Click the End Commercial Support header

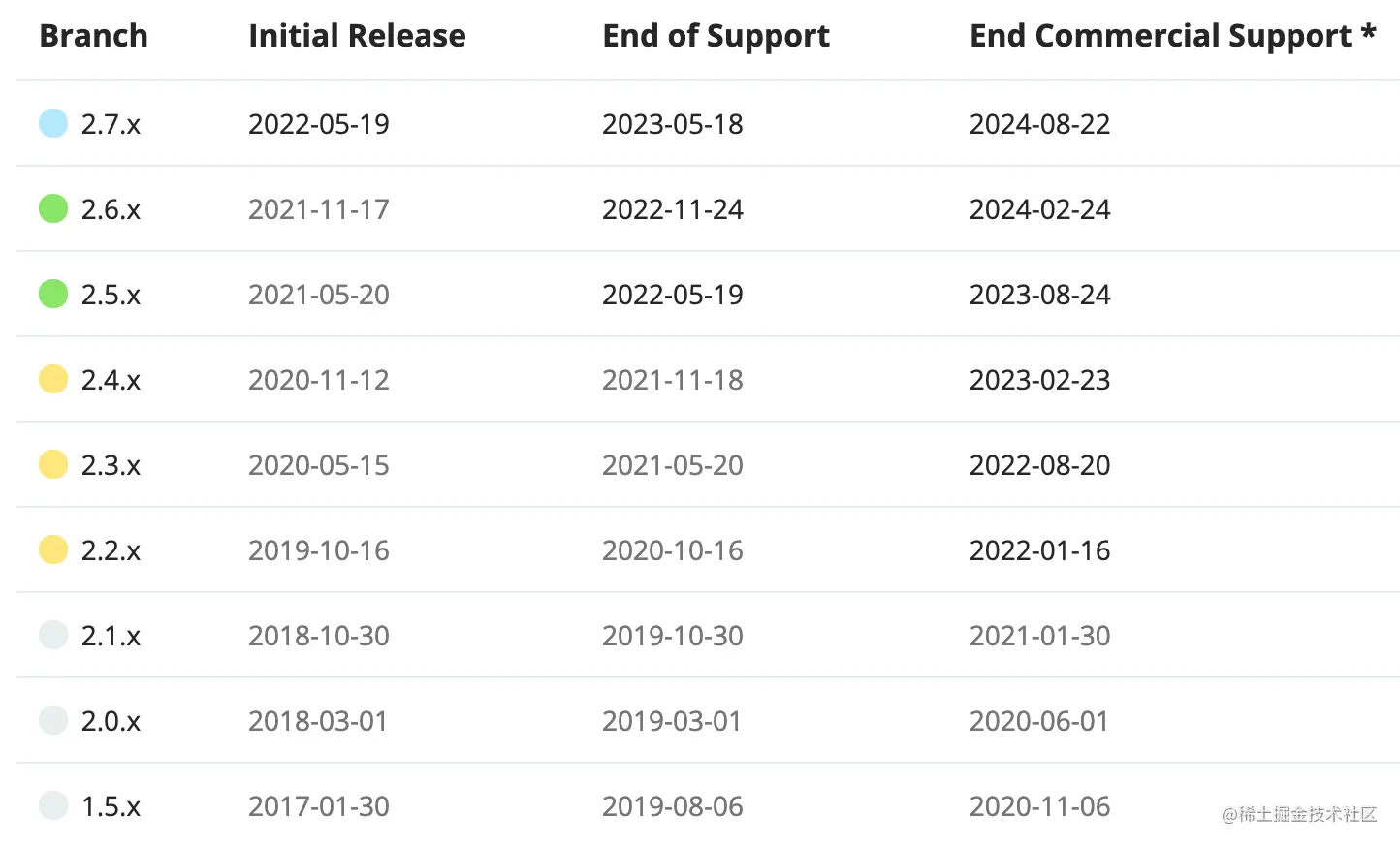click(1173, 37)
